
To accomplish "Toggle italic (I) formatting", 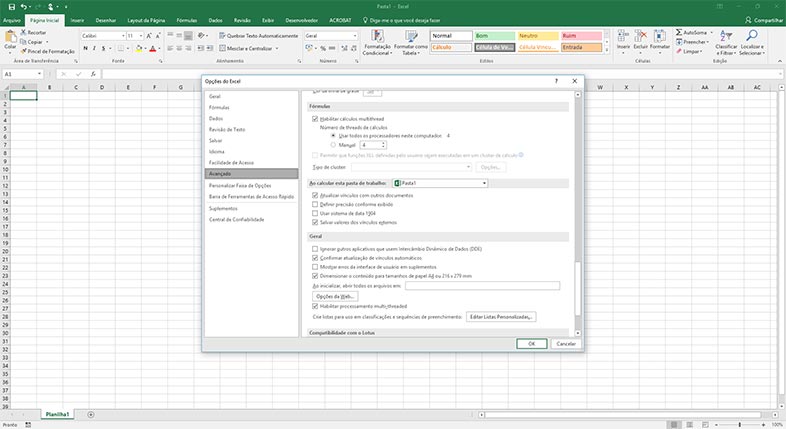I will pyautogui.click(x=94, y=48).
